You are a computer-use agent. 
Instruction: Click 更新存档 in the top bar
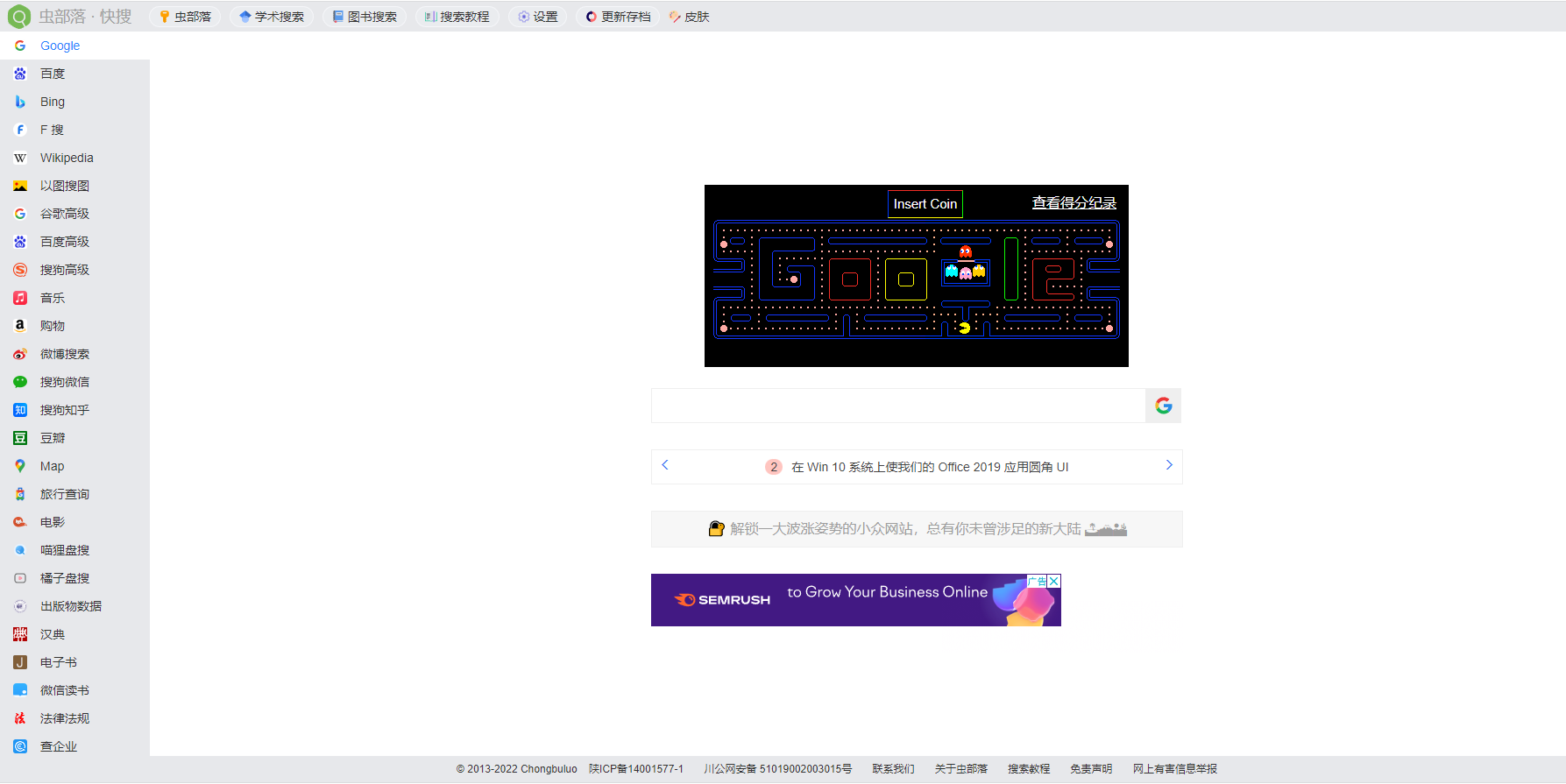619,17
